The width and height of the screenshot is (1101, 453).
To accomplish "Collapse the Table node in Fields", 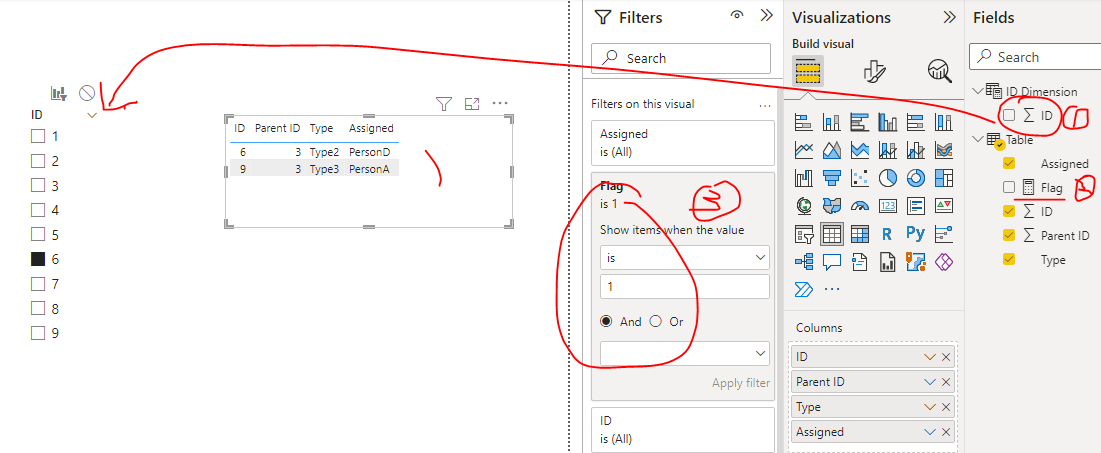I will point(977,139).
